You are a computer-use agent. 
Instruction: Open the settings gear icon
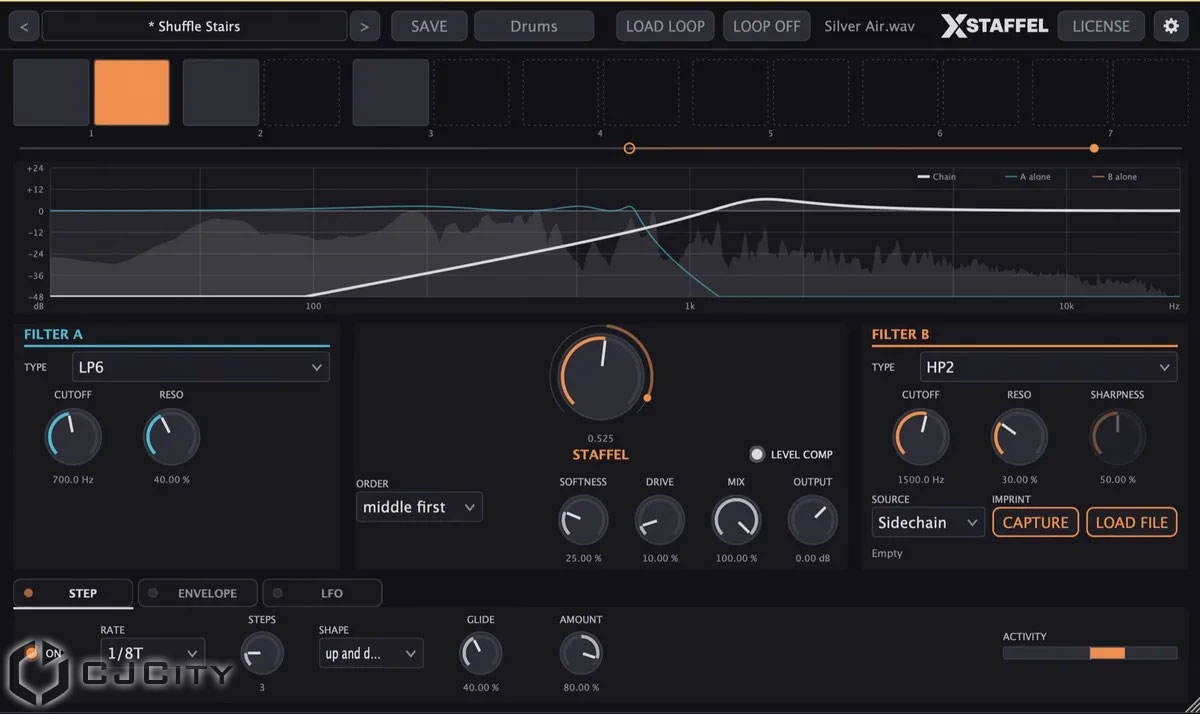pos(1171,26)
